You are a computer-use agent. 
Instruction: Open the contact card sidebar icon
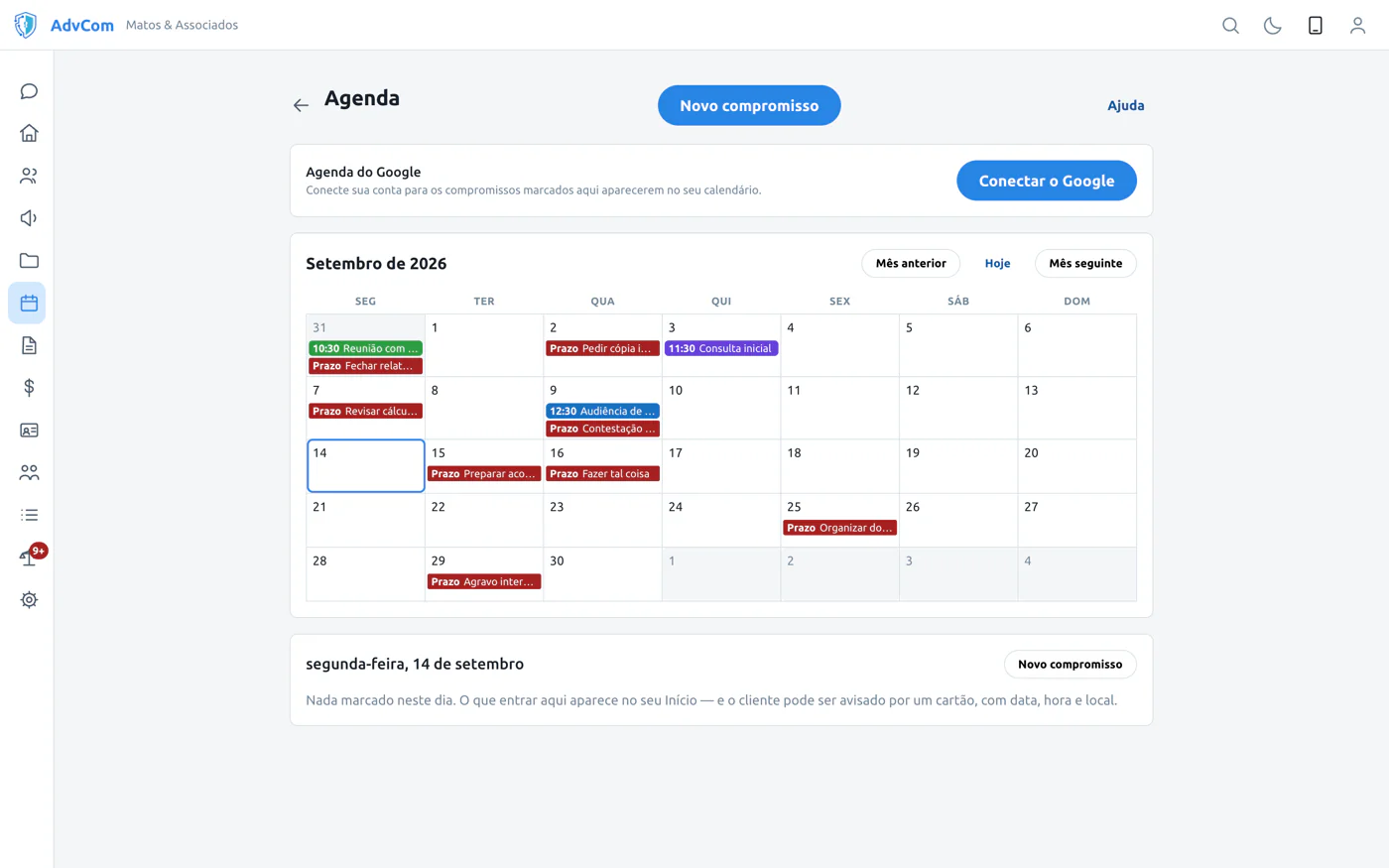(29, 431)
